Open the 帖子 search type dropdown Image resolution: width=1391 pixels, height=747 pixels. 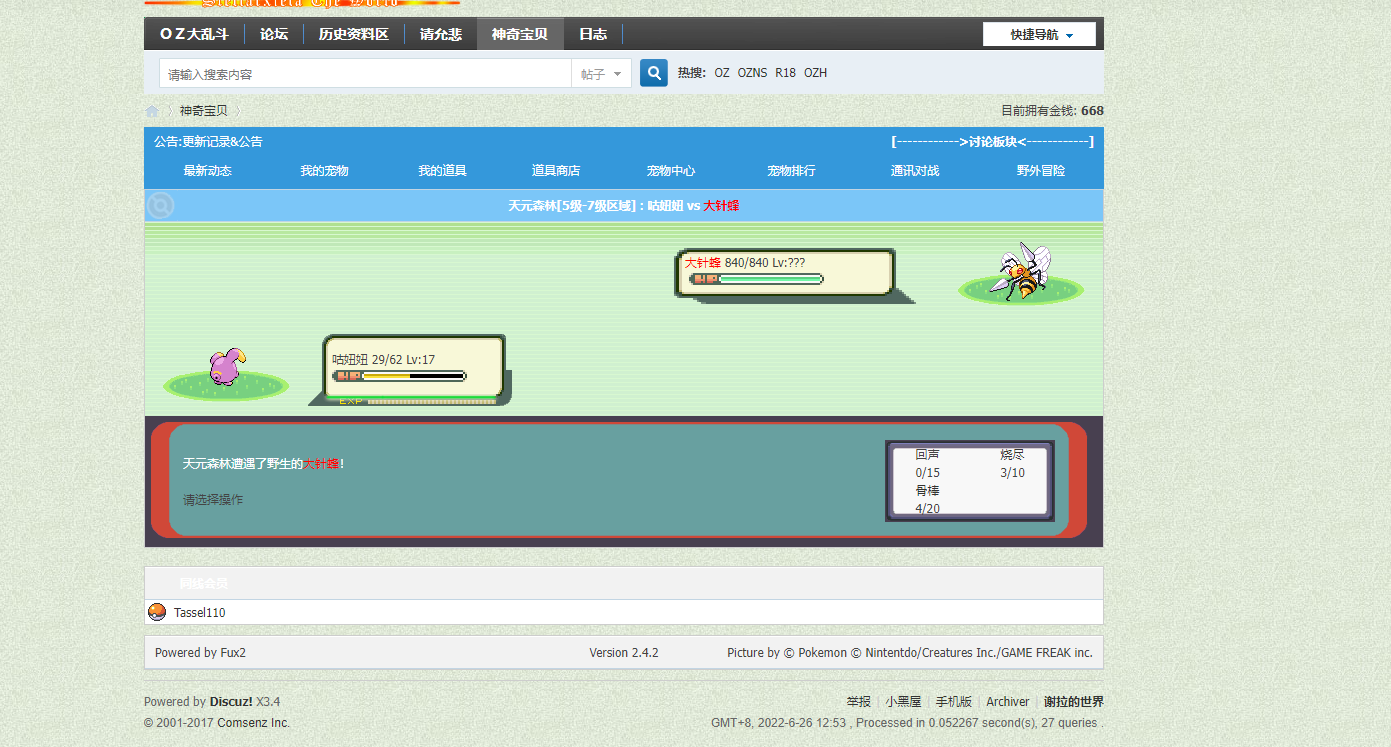coord(602,74)
